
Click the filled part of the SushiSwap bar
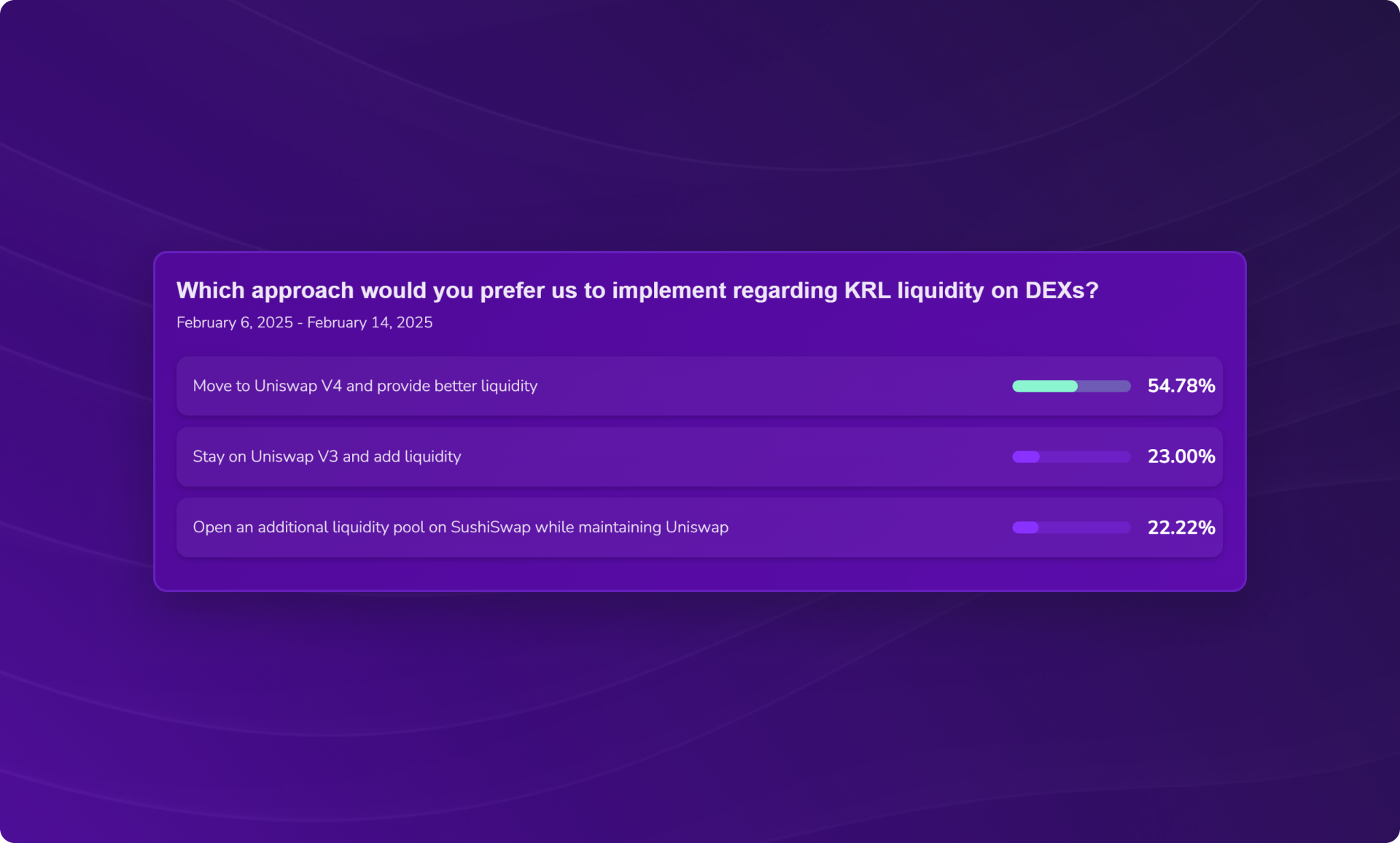[1024, 528]
